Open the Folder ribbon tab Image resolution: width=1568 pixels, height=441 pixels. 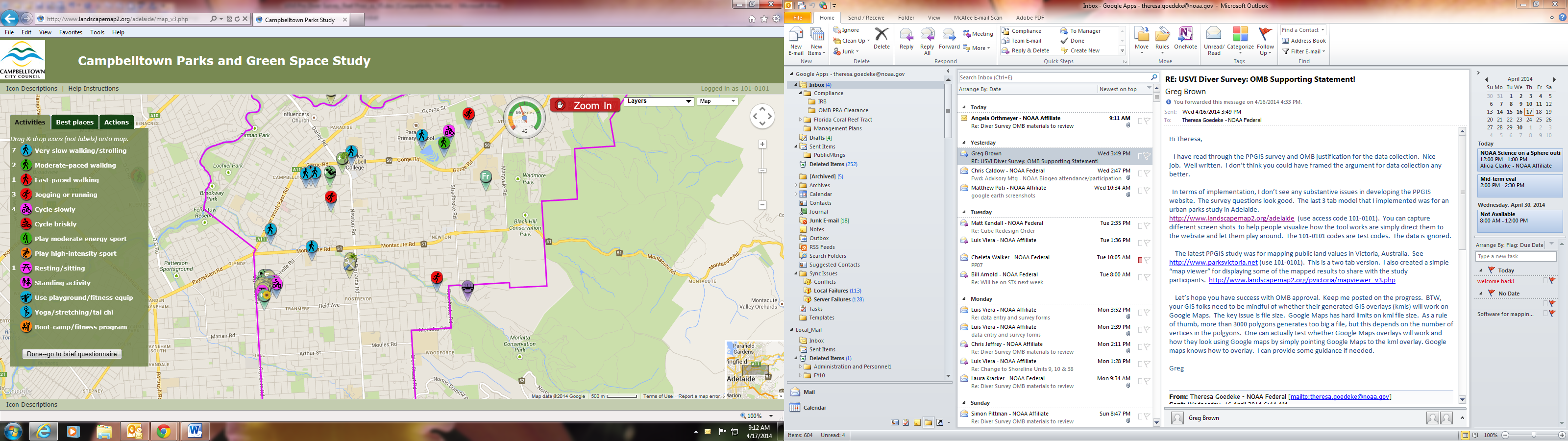click(x=906, y=18)
